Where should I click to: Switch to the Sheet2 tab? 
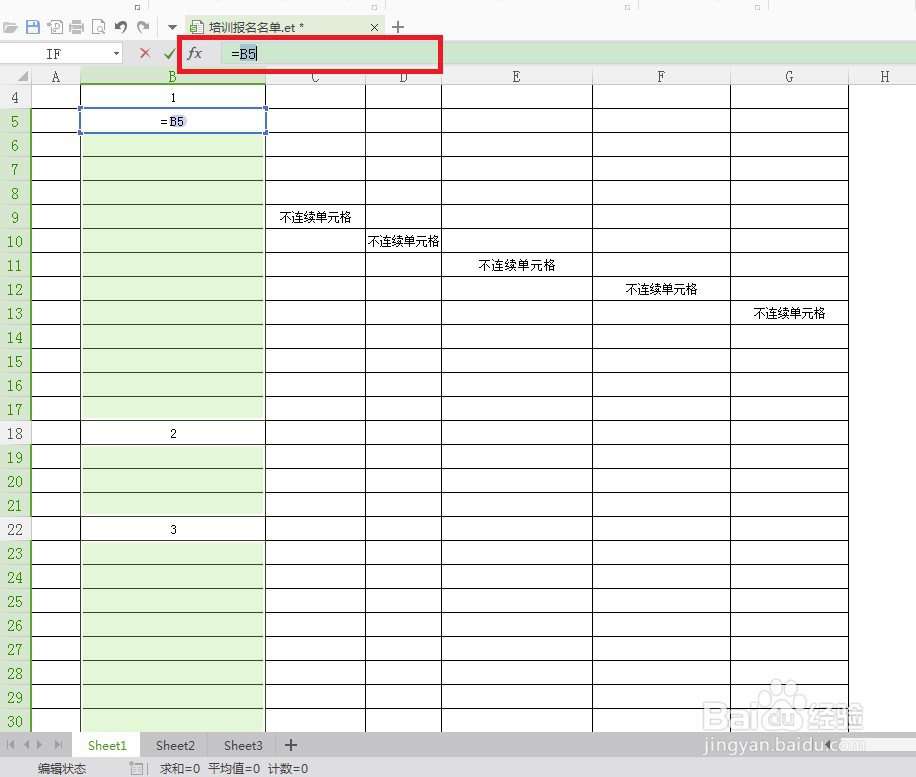coord(175,745)
